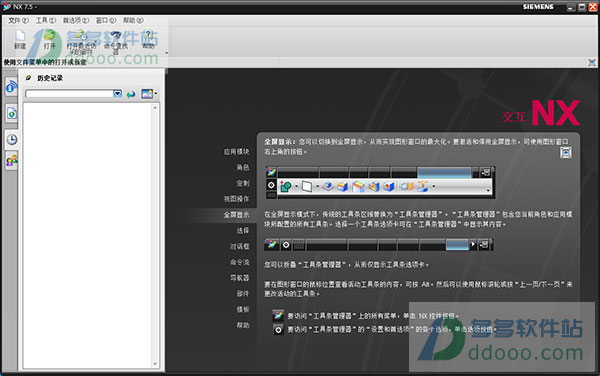Screen dimensions: 600x376
Task: Select 帮助 at bottom of welcome list
Action: pos(243,325)
